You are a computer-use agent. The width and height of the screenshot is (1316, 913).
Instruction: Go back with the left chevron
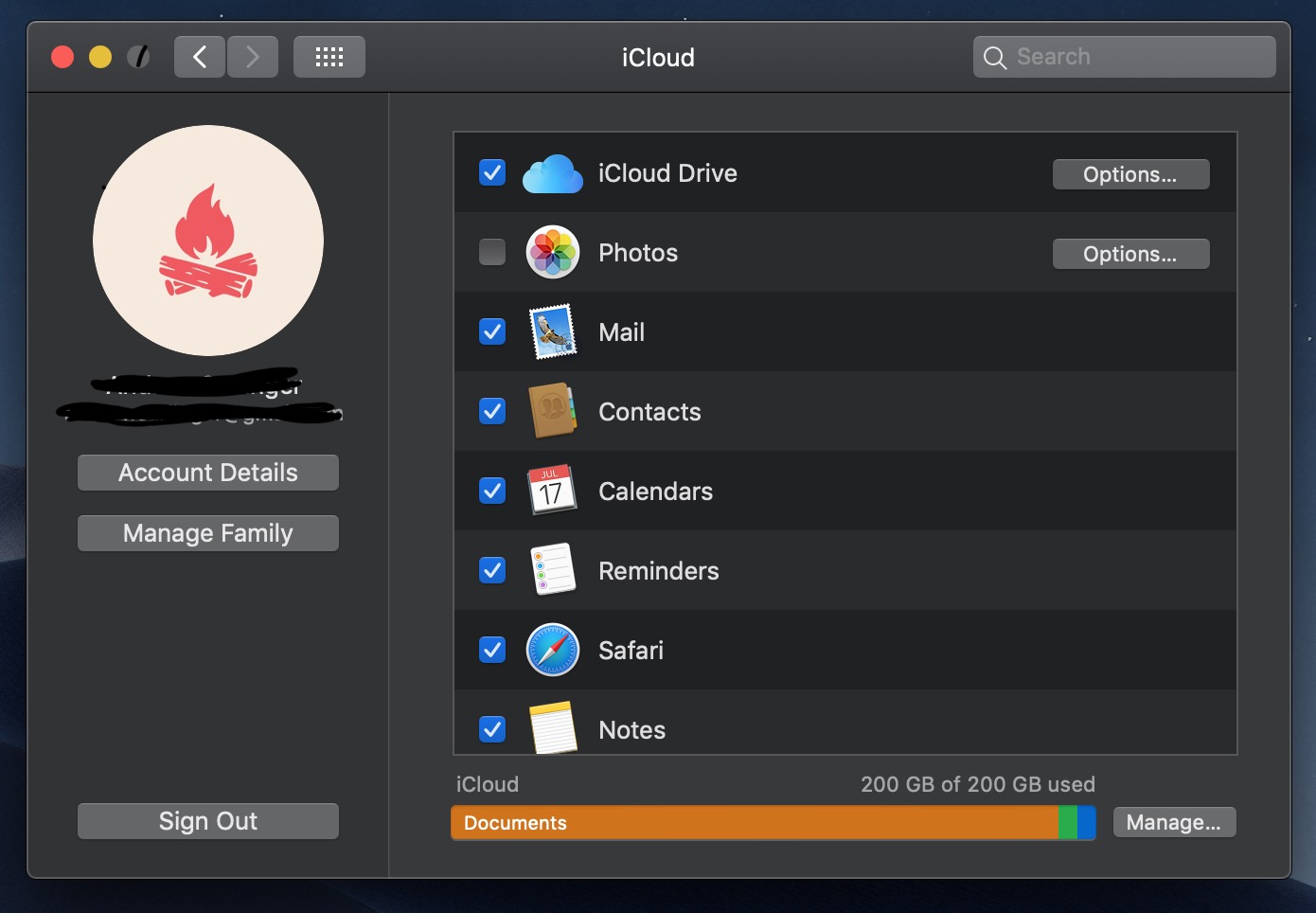click(x=200, y=57)
